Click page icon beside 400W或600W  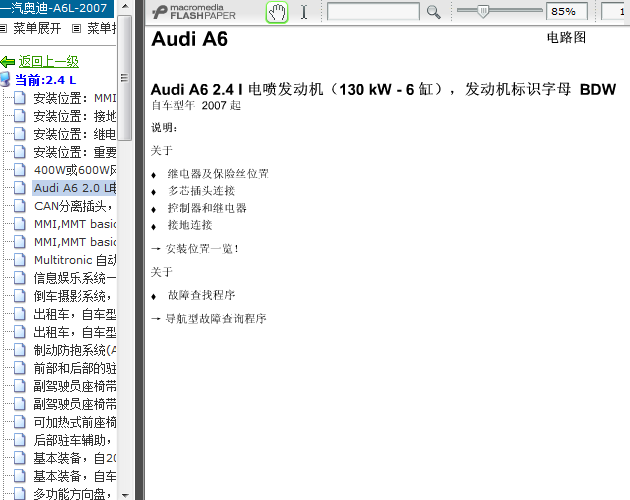tap(19, 170)
